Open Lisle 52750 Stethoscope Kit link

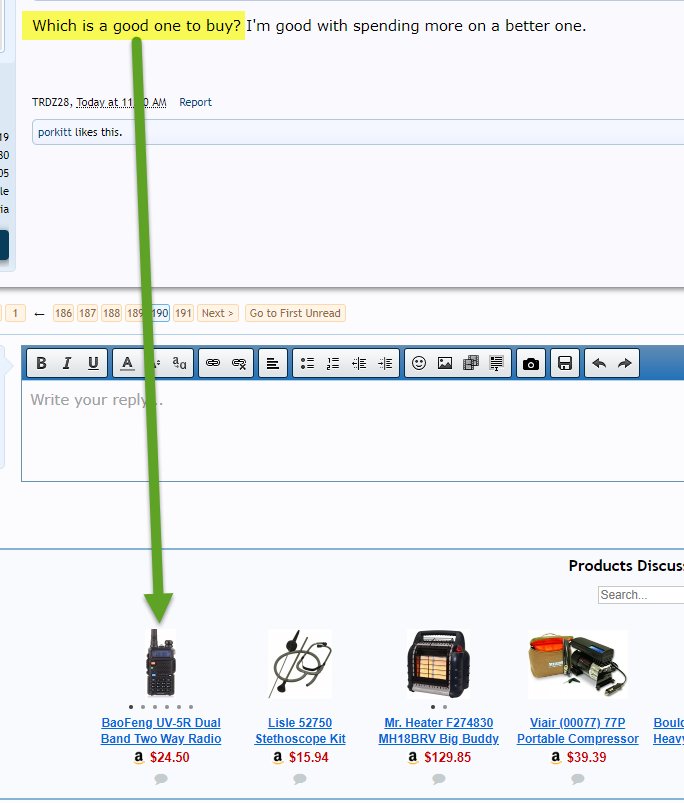(300, 730)
